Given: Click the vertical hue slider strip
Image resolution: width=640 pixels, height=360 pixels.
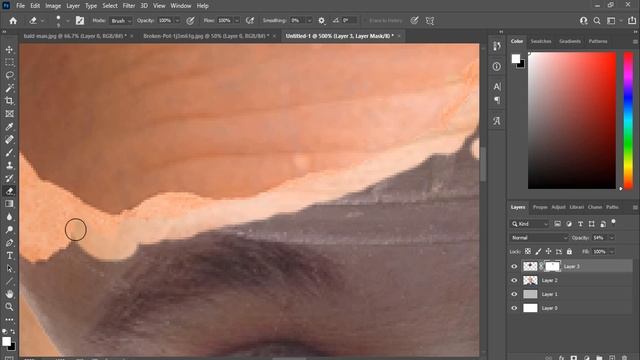Looking at the screenshot, I should coord(628,120).
